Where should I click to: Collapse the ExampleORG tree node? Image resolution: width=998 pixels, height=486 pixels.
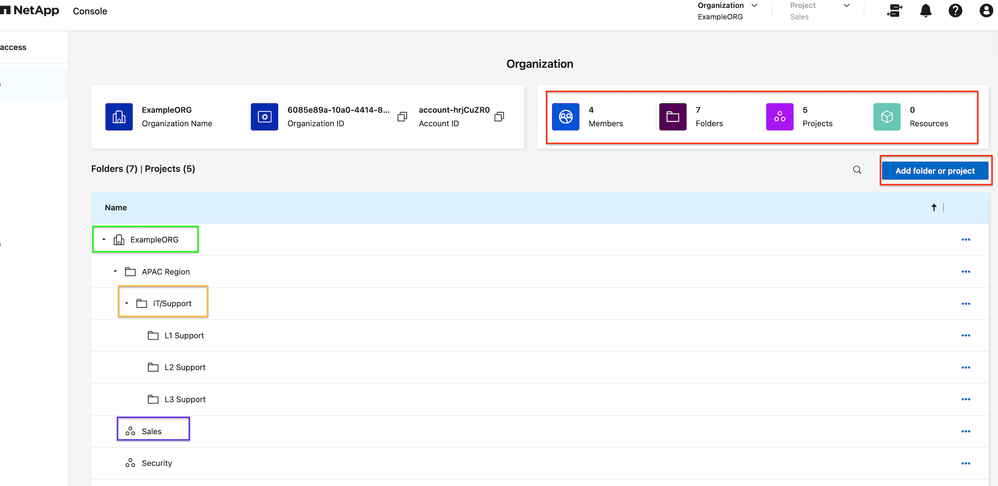click(x=104, y=240)
